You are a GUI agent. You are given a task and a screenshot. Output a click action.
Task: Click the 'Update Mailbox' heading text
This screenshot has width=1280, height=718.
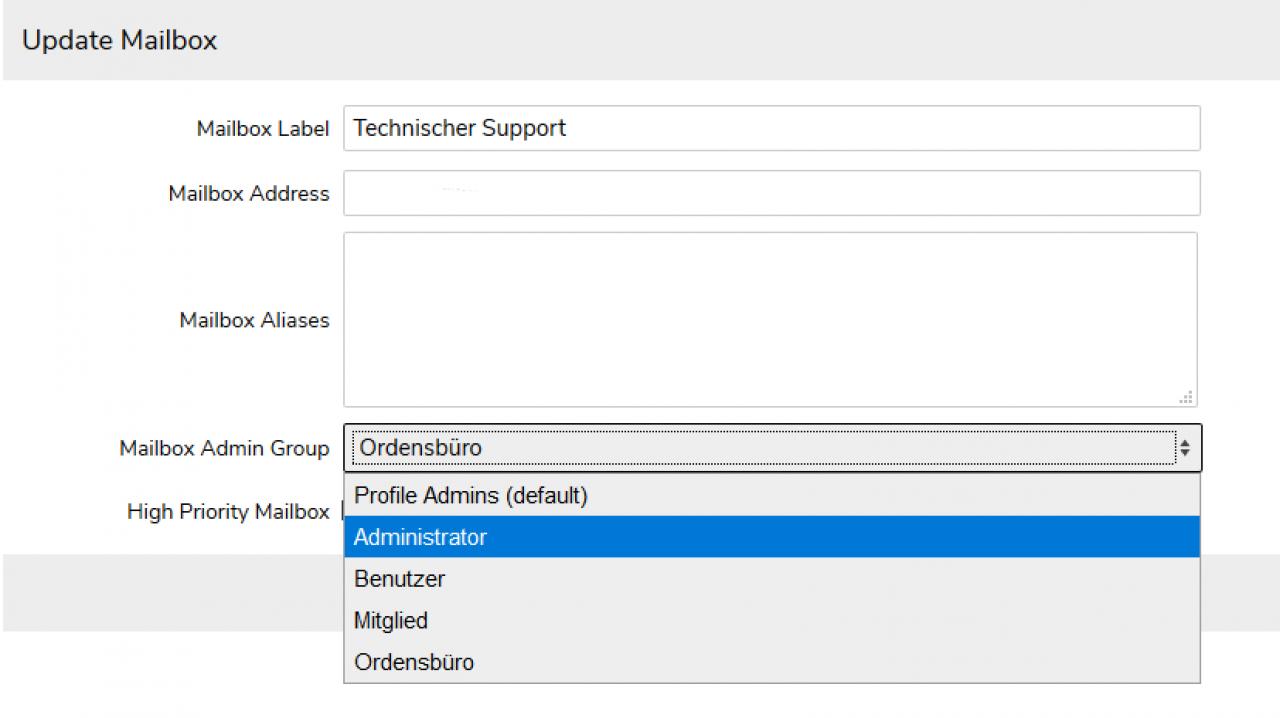(x=119, y=40)
